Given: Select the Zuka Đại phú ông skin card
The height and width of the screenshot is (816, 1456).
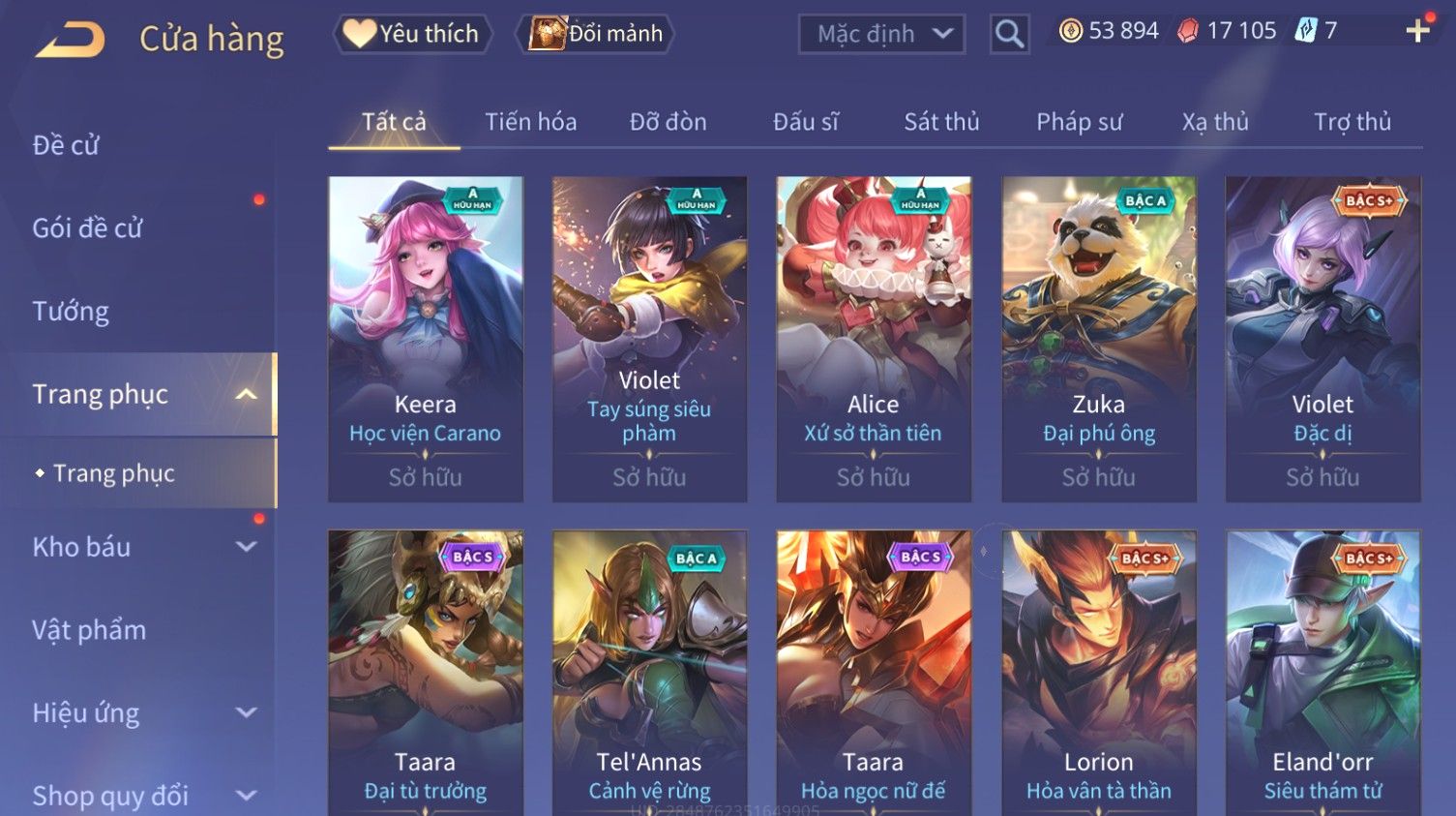Looking at the screenshot, I should (1098, 339).
